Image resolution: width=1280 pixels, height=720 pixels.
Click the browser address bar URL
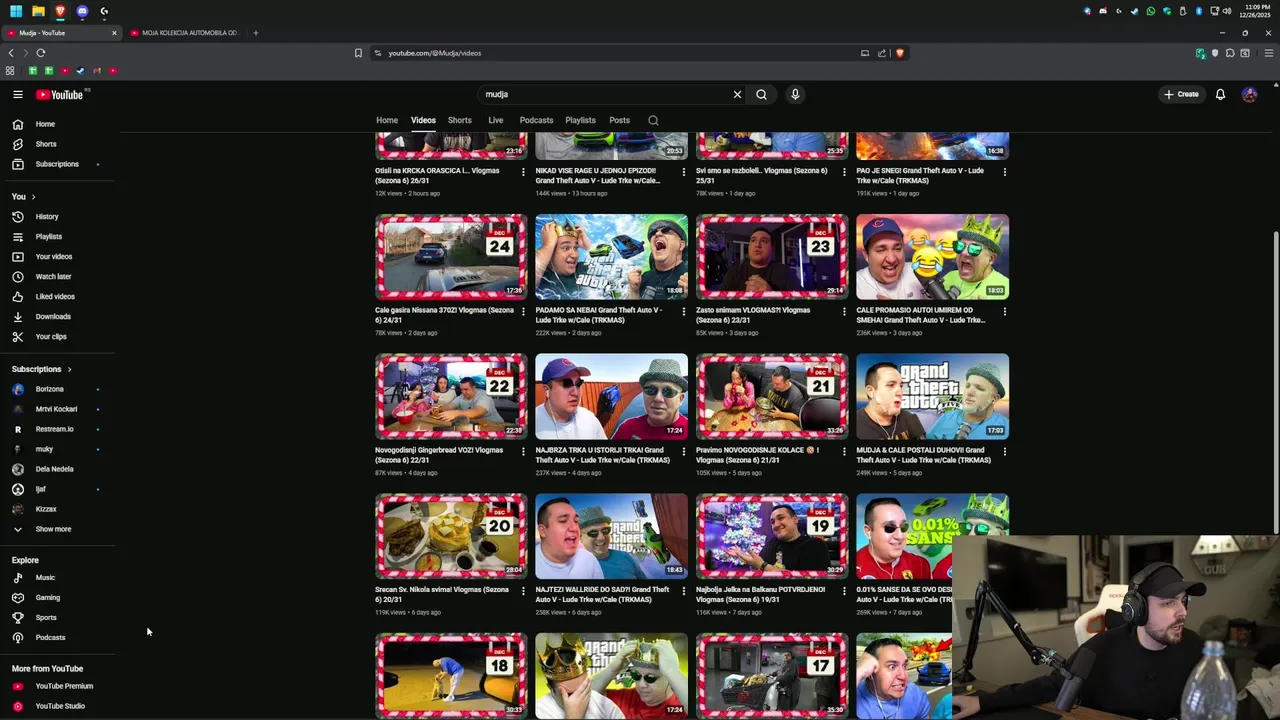click(435, 53)
